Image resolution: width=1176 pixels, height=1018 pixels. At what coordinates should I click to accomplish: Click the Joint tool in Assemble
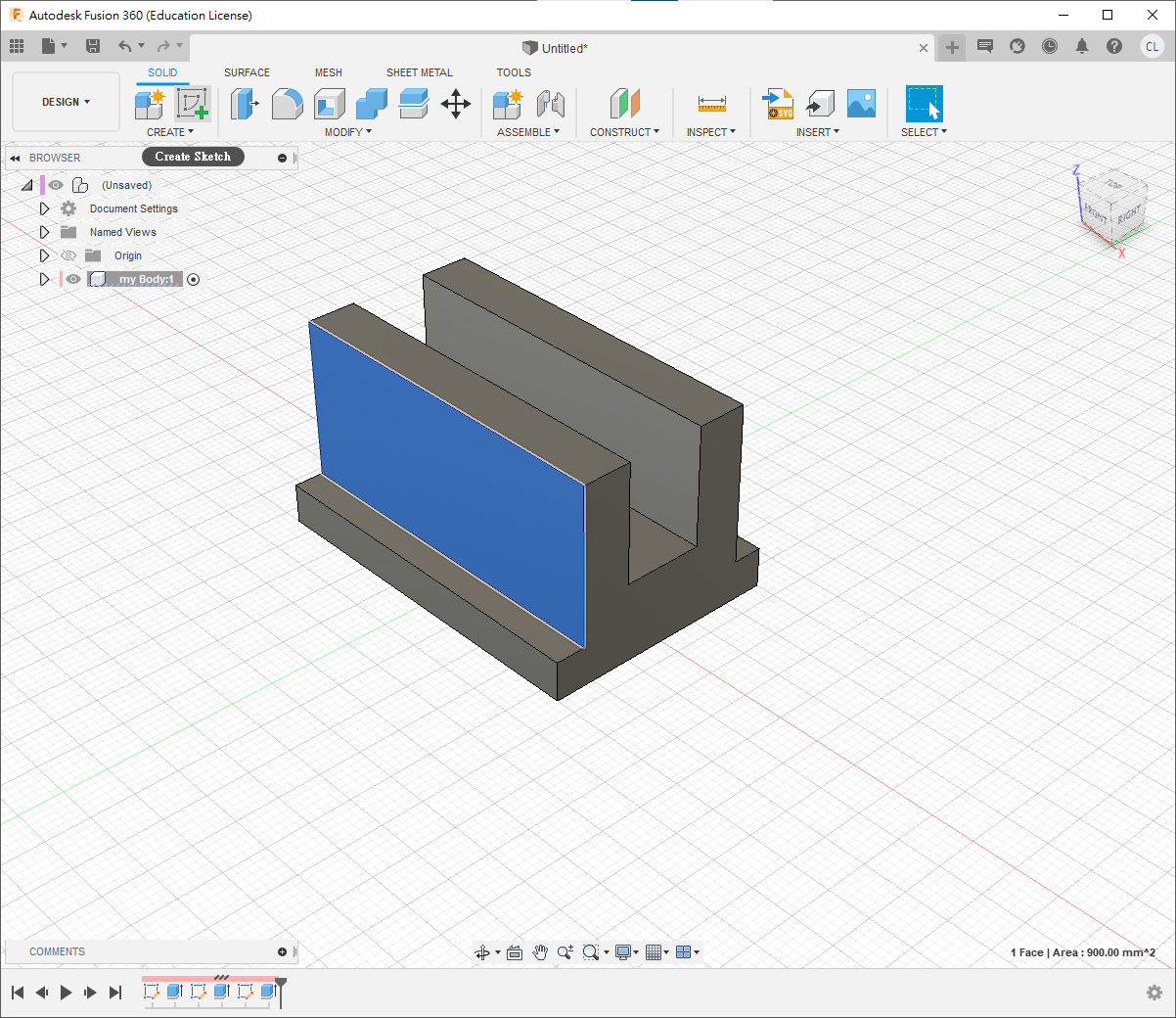tap(551, 104)
